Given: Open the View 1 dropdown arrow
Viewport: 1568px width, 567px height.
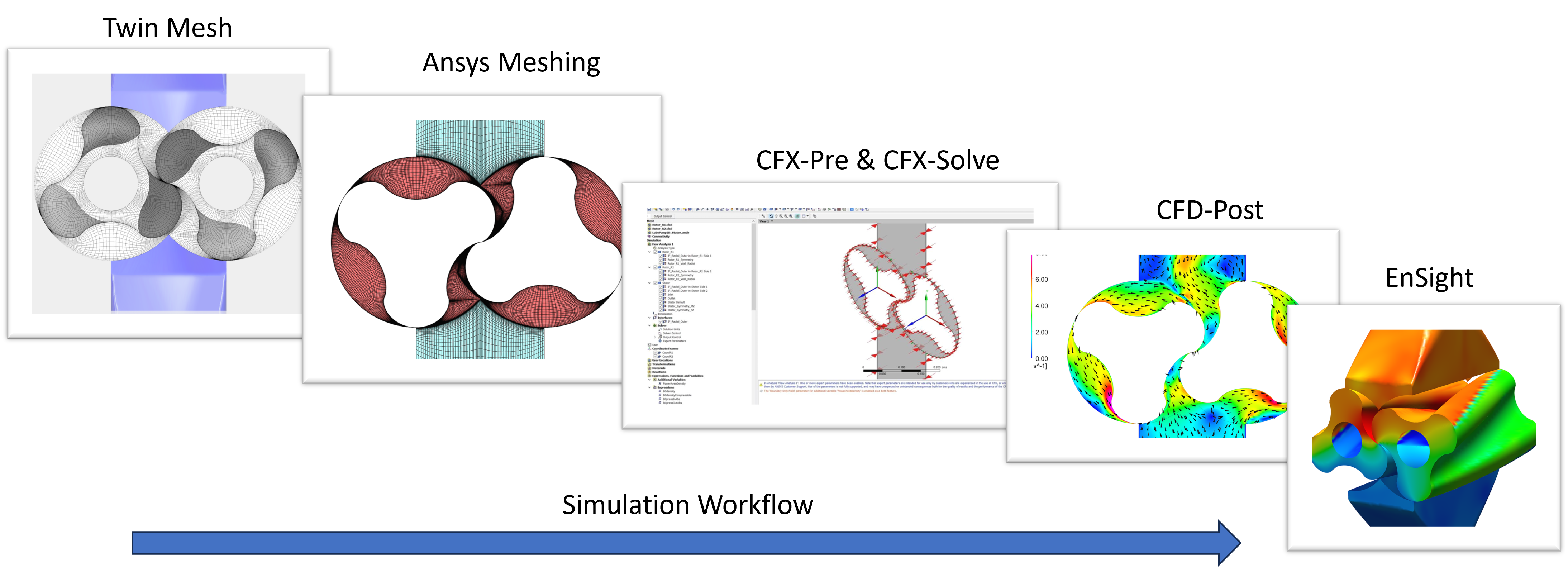Looking at the screenshot, I should pos(772,221).
